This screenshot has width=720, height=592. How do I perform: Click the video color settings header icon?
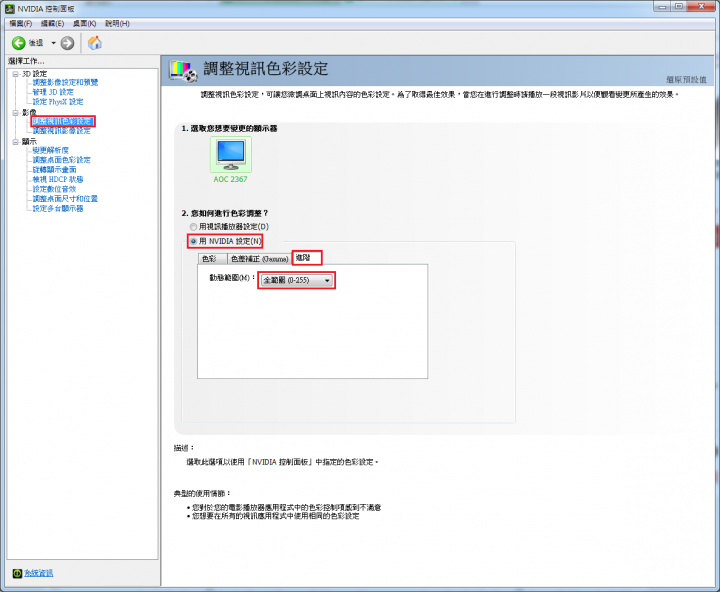pyautogui.click(x=183, y=71)
